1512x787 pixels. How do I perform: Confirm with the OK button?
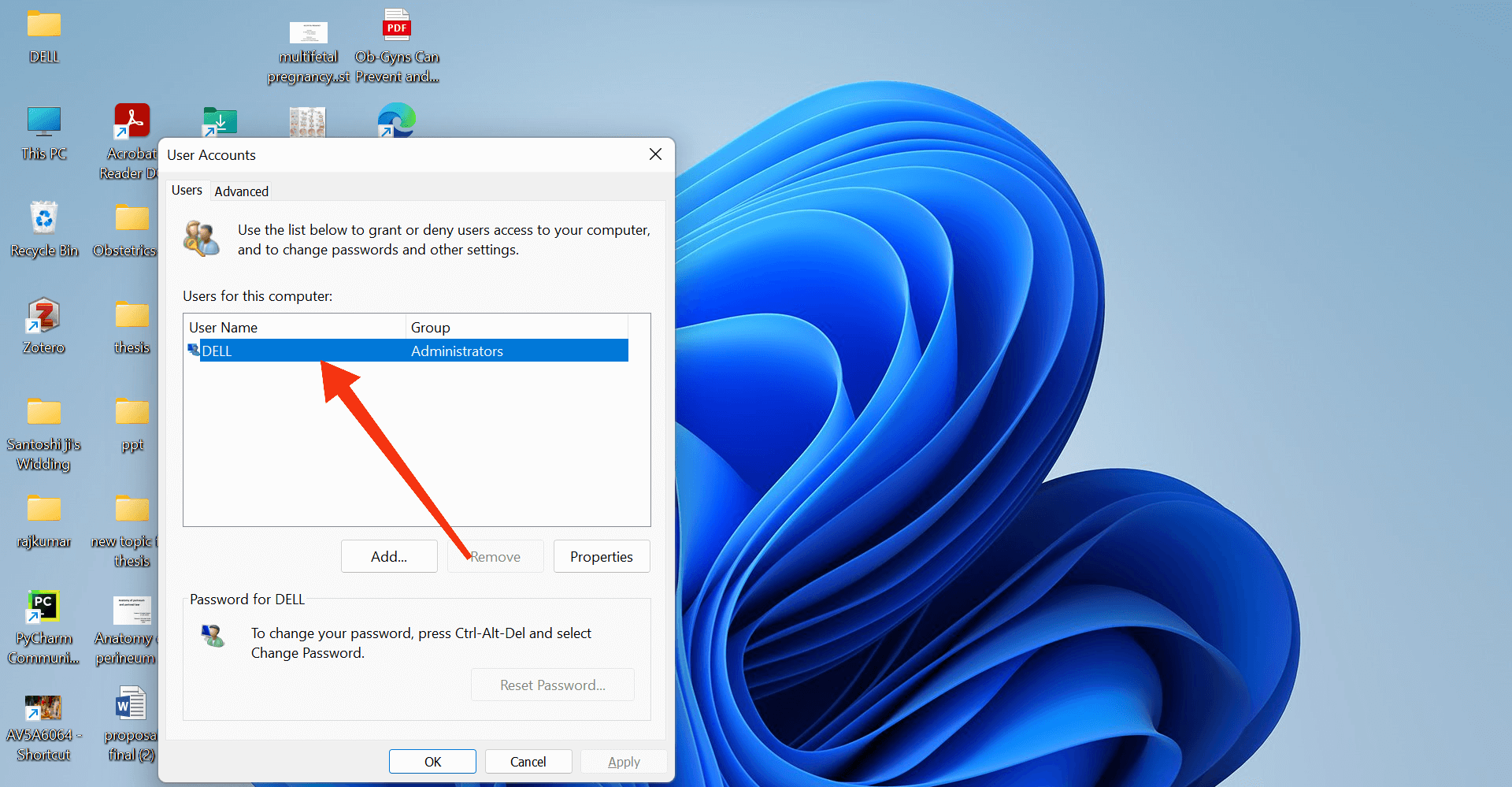point(432,762)
